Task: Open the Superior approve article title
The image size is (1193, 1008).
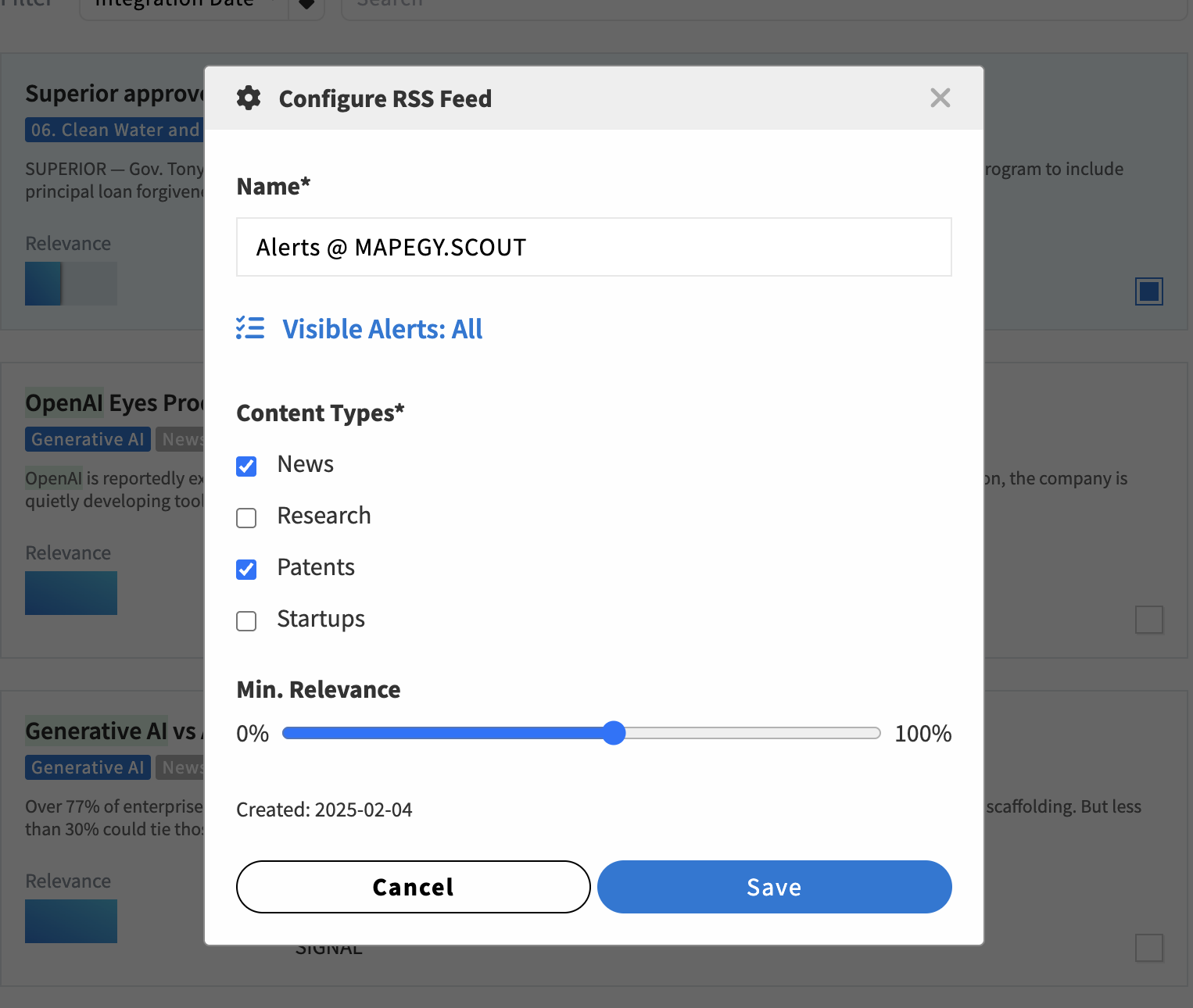Action: 115,93
